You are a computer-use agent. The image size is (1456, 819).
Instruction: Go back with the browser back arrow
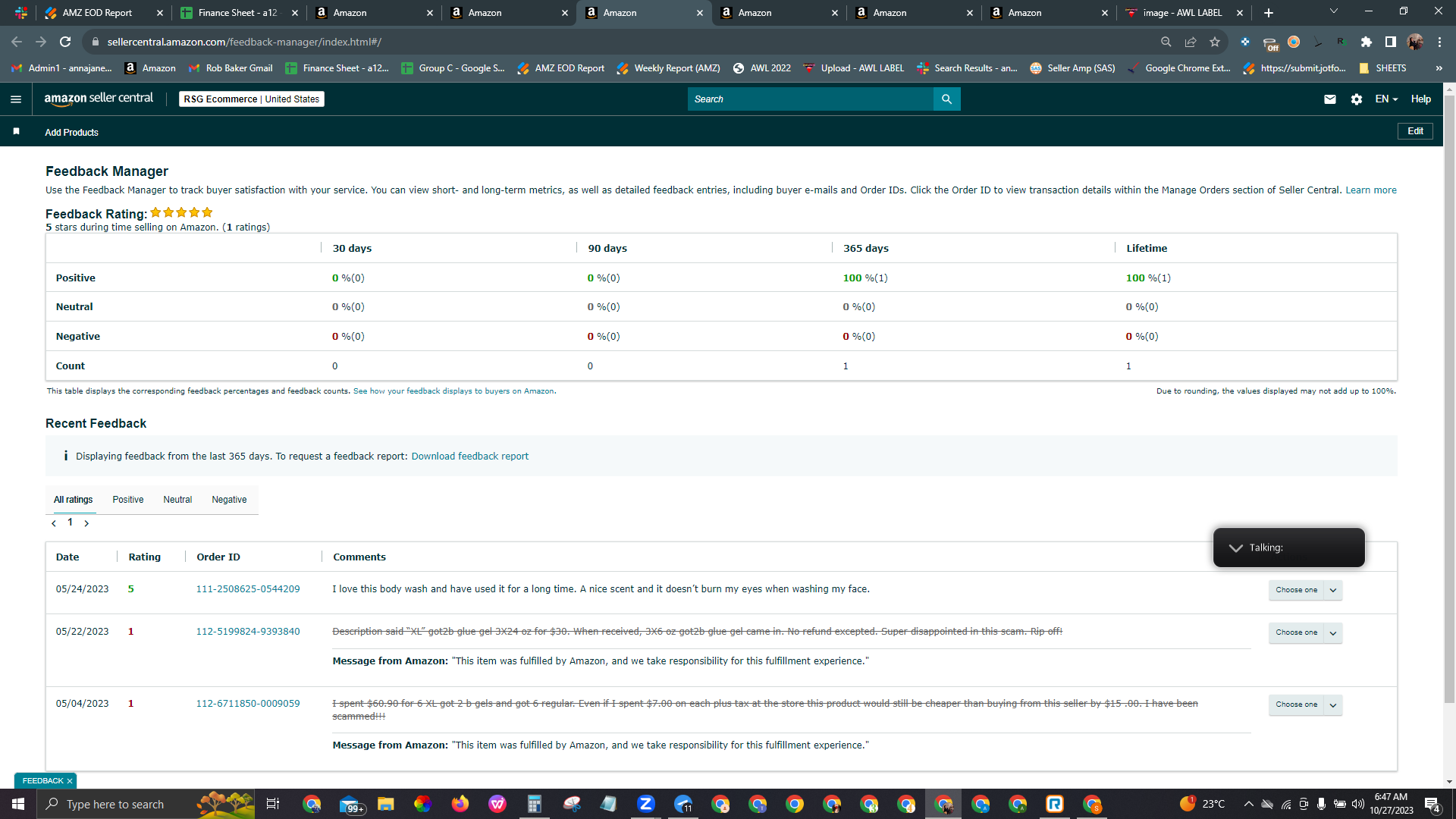coord(17,42)
